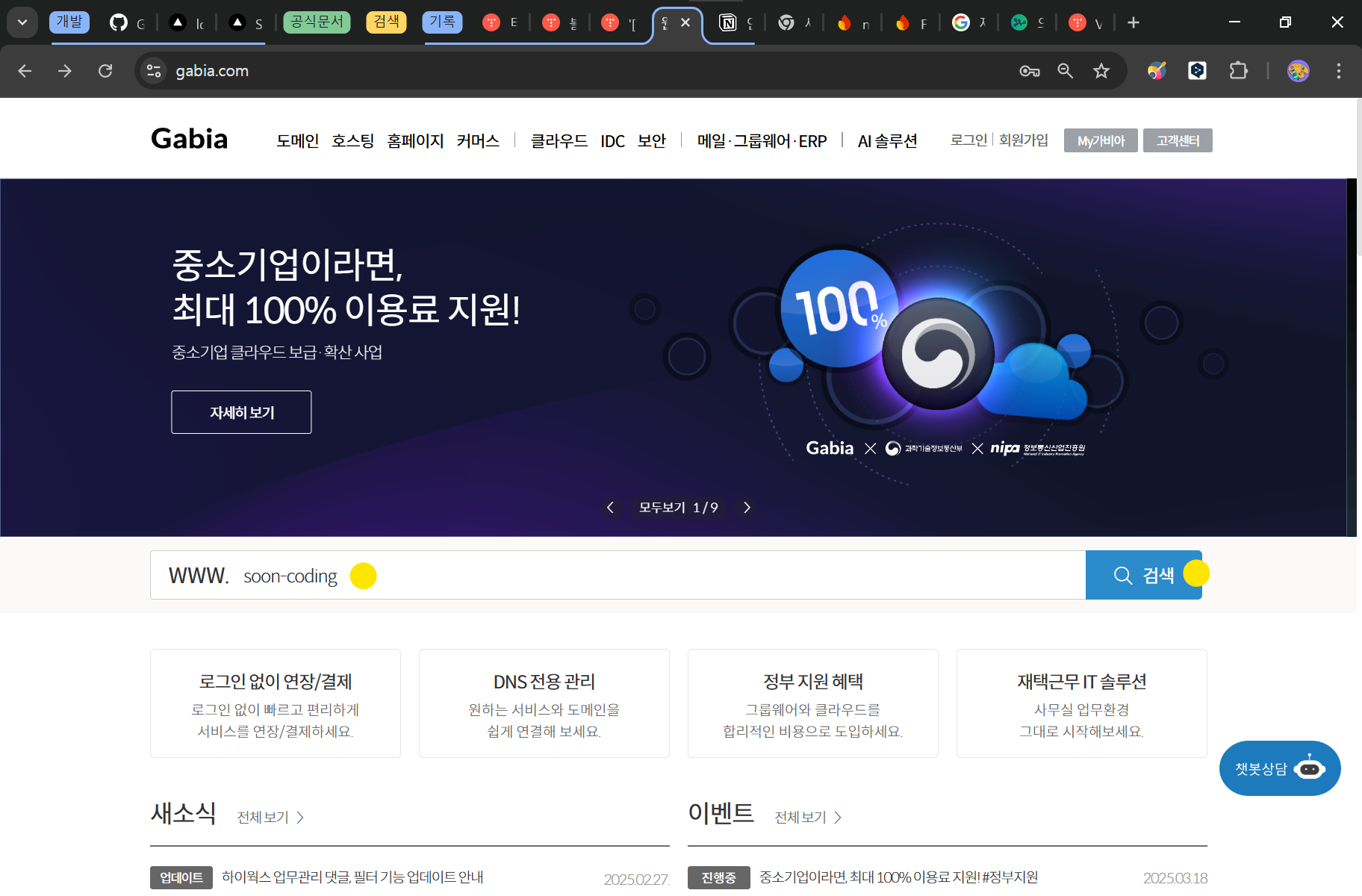The width and height of the screenshot is (1362, 896).
Task: Open the 호스팅 menu
Action: point(352,140)
